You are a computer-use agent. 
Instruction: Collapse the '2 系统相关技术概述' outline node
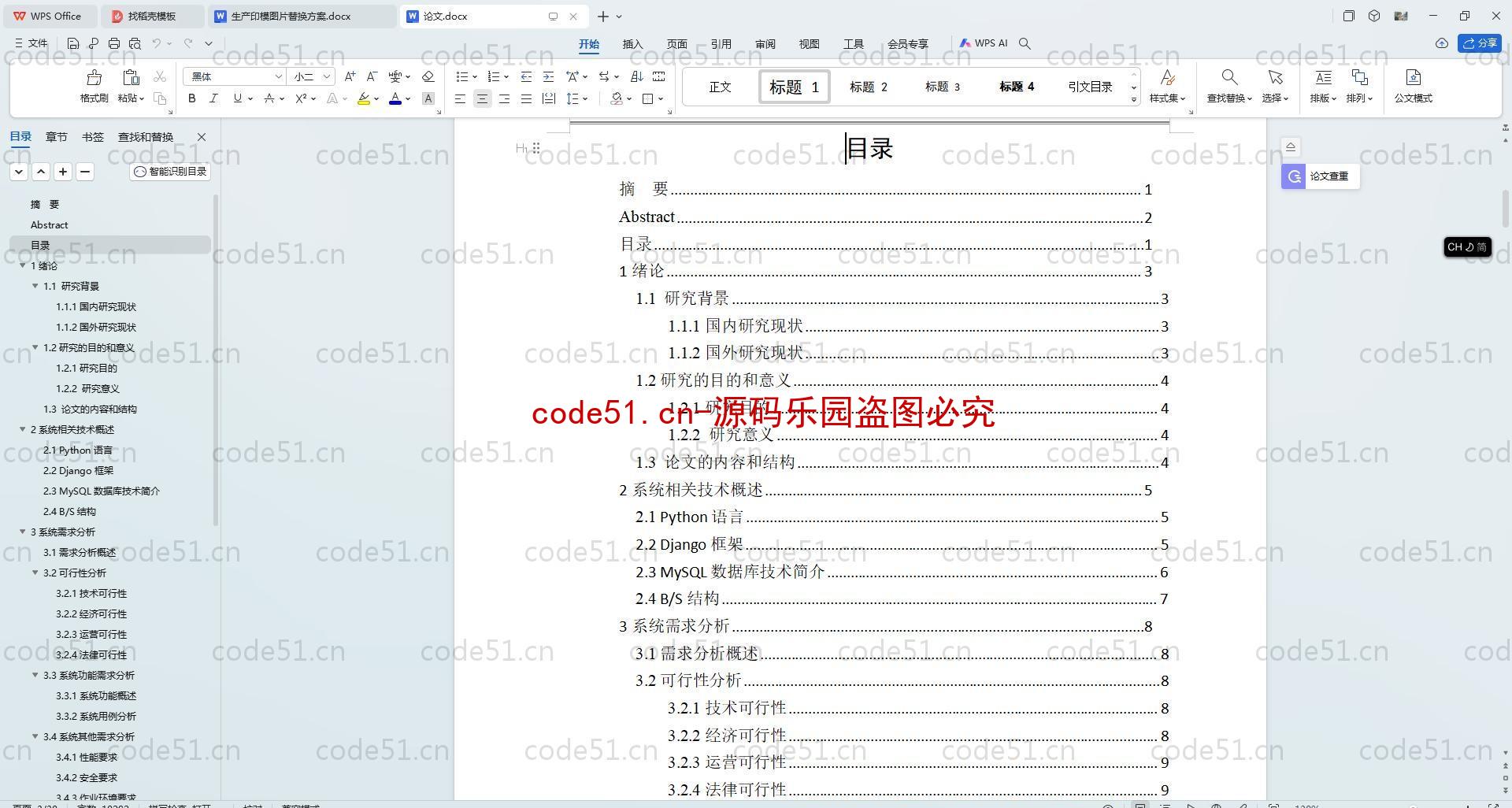(23, 429)
